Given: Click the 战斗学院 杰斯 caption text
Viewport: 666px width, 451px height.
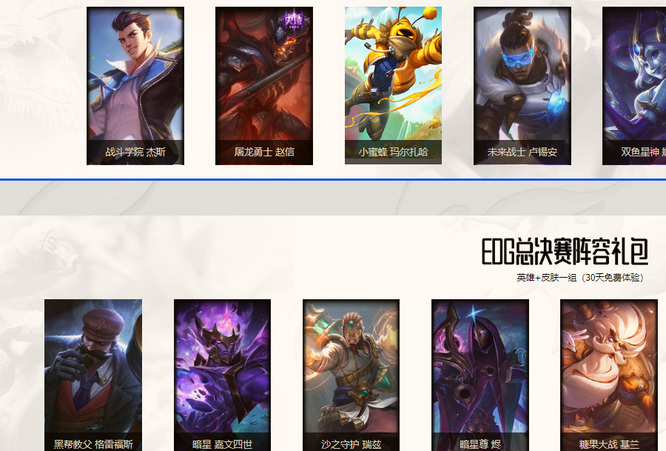Looking at the screenshot, I should 135,152.
